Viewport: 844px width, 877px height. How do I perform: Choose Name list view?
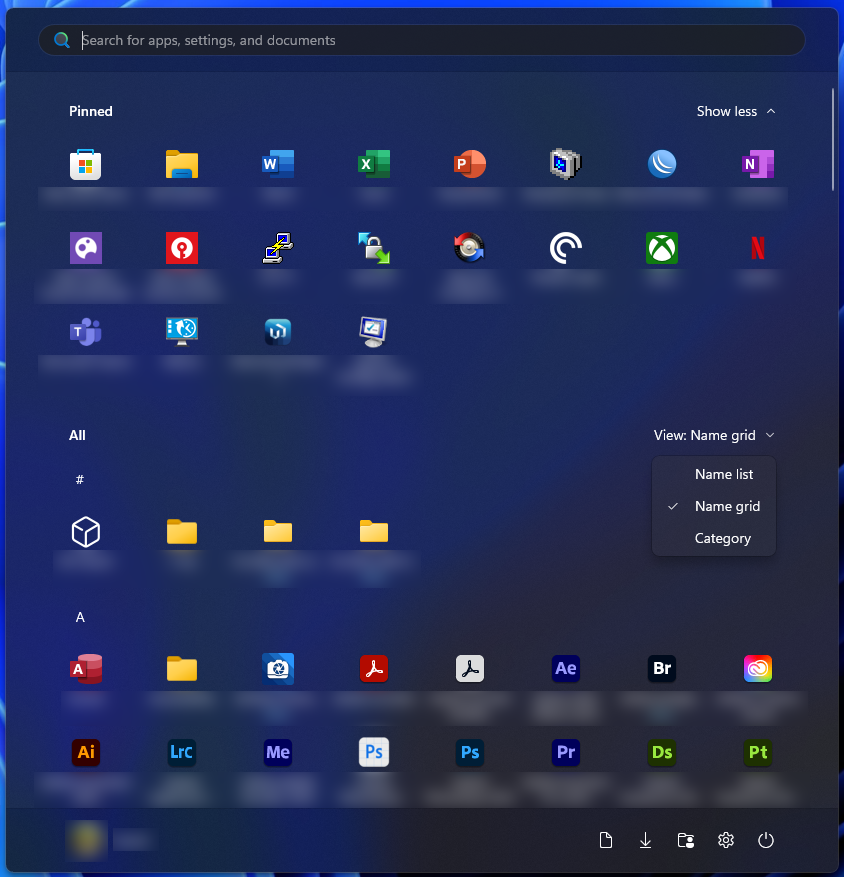[x=714, y=474]
